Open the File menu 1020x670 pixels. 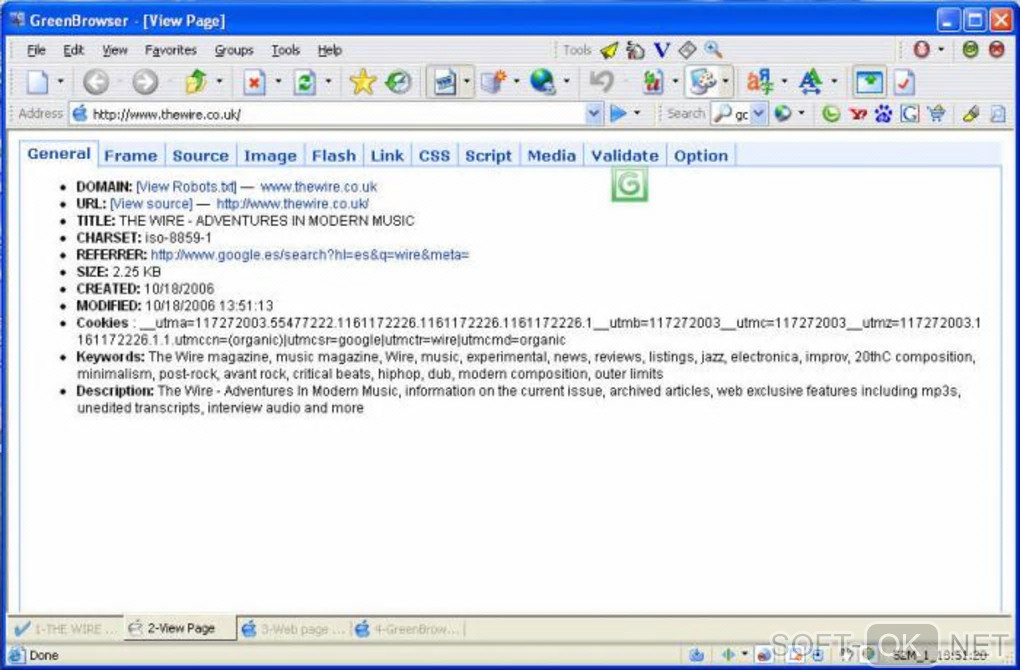36,50
